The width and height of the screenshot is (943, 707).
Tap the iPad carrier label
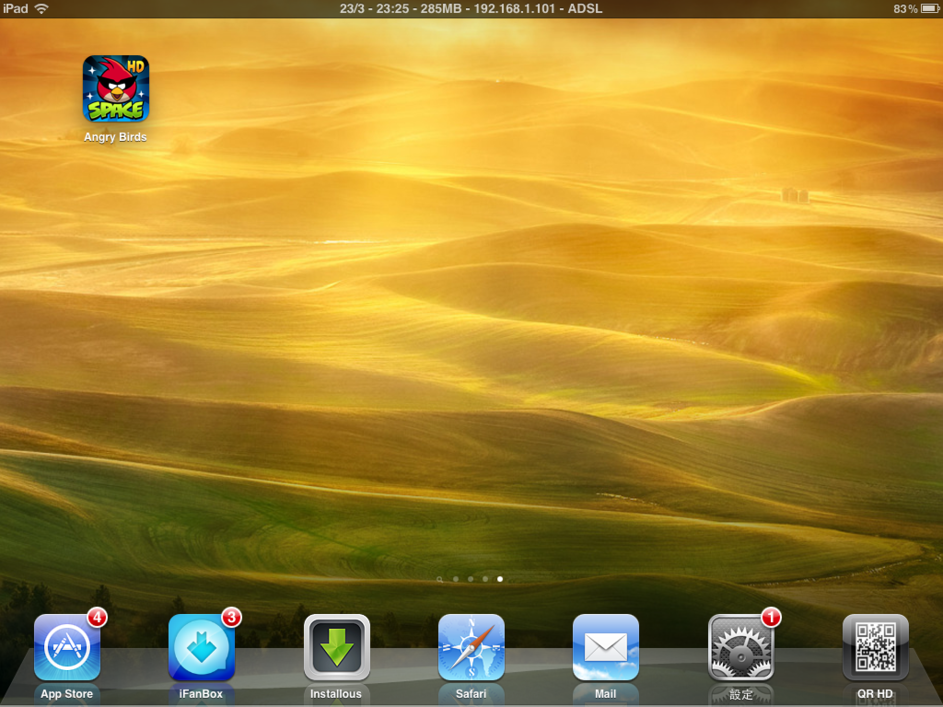click(x=15, y=8)
